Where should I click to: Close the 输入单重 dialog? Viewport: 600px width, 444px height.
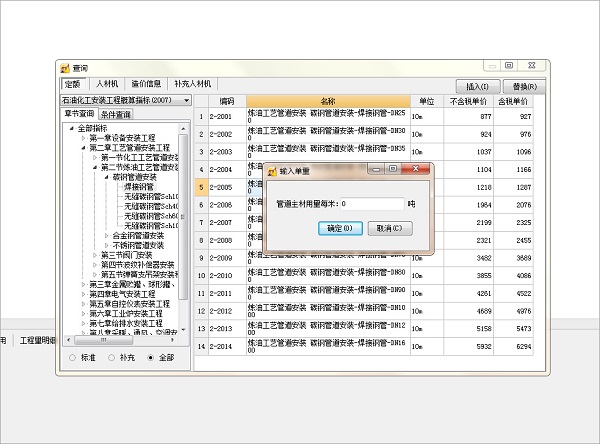click(414, 171)
